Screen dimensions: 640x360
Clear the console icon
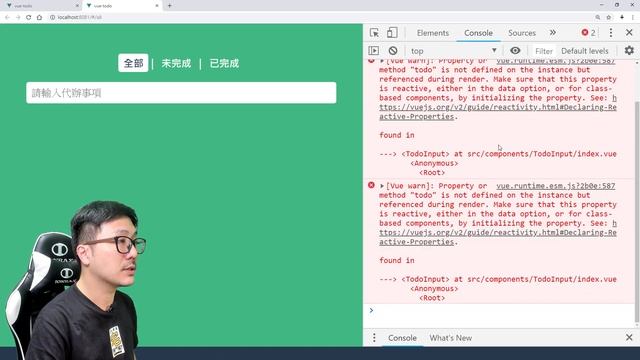(393, 51)
